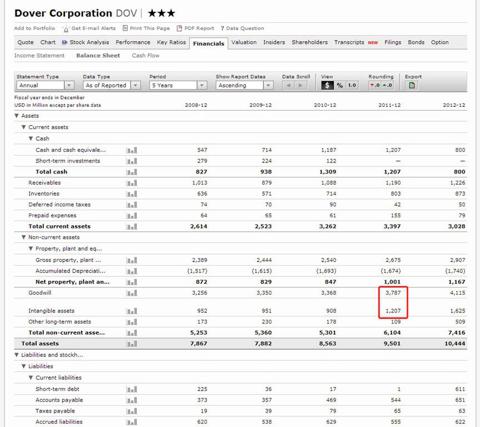
Task: Open the Bonds tab
Action: click(x=416, y=42)
